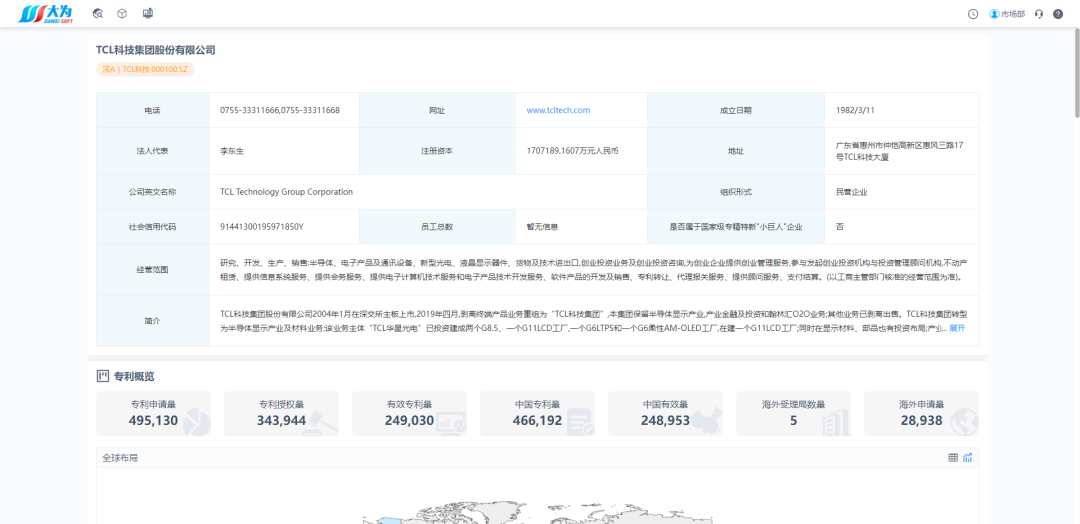The image size is (1080, 524).
Task: Click the 公司英文名称 row label
Action: (152, 192)
